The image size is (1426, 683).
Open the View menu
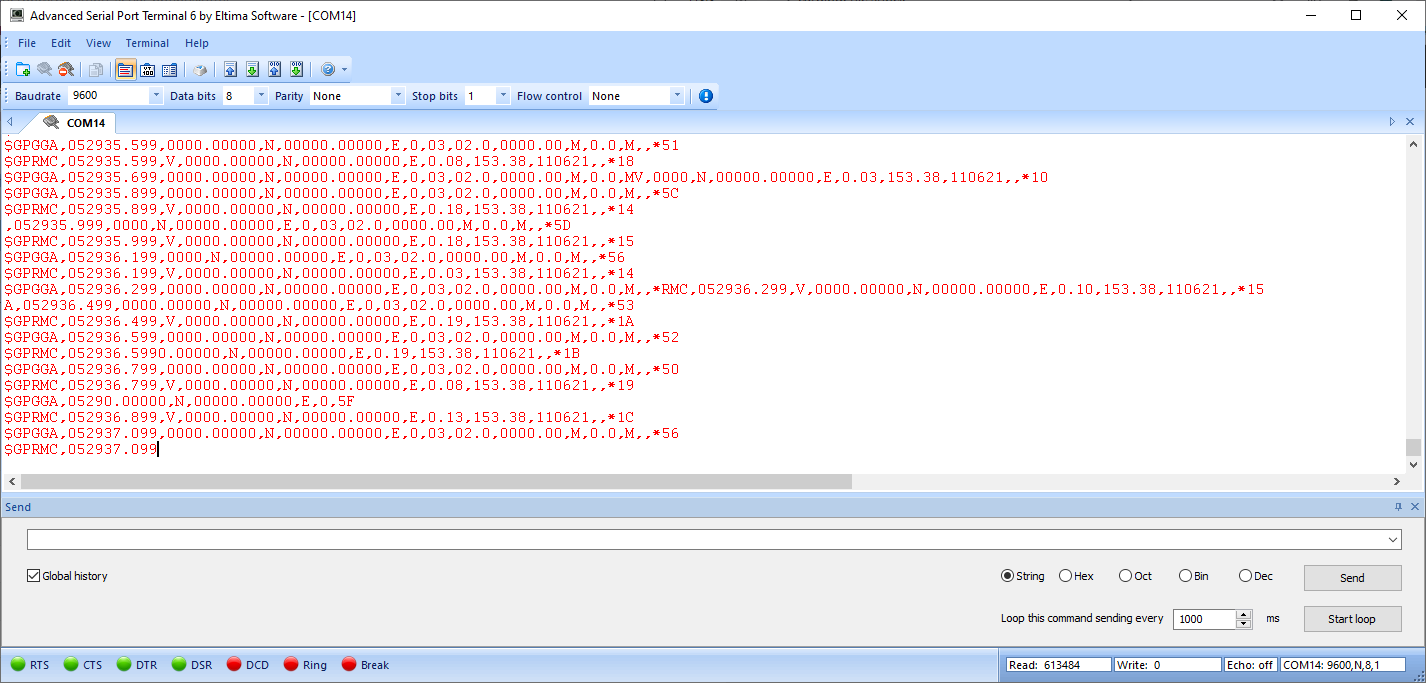99,43
